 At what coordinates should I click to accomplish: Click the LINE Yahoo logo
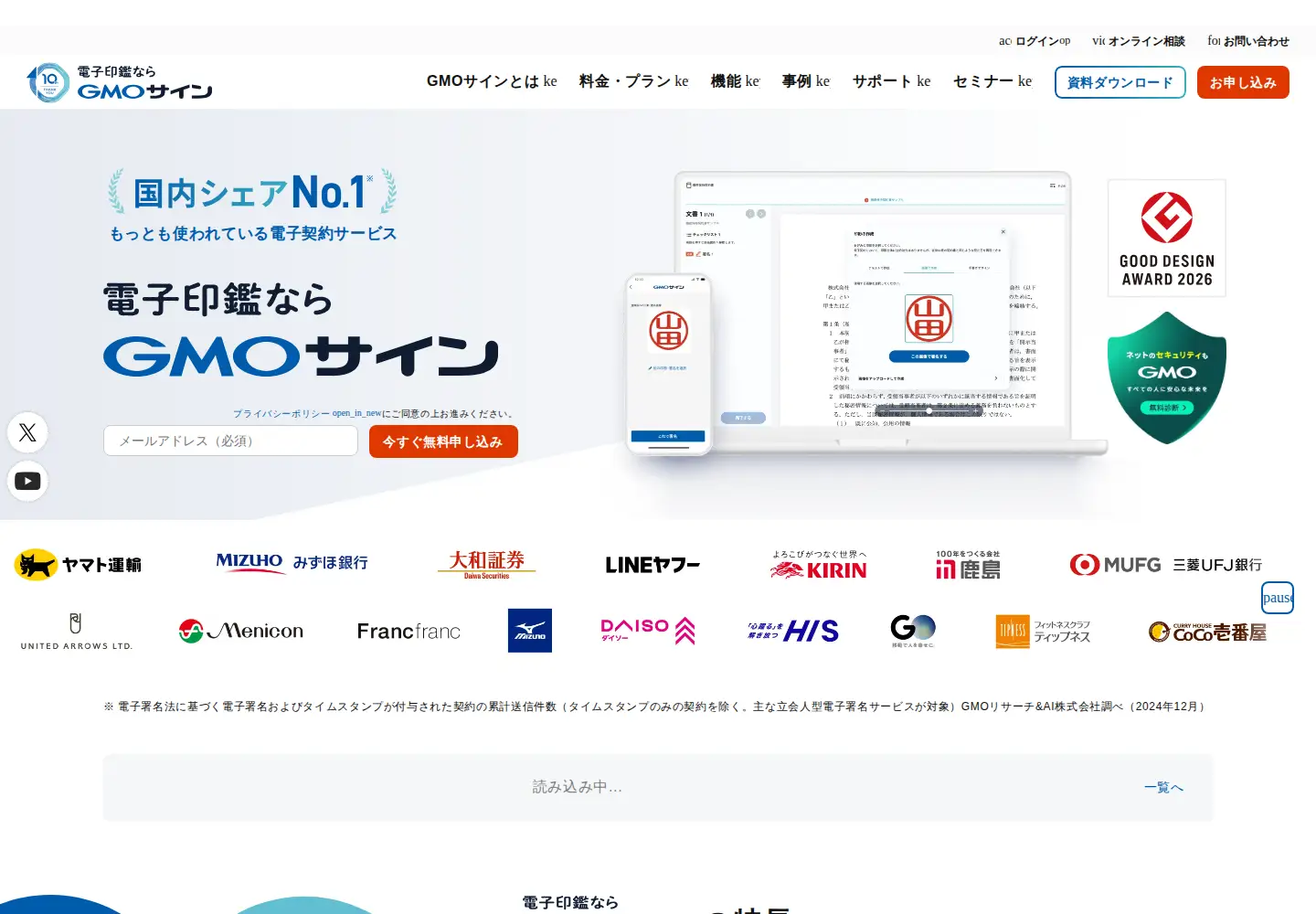(x=653, y=565)
